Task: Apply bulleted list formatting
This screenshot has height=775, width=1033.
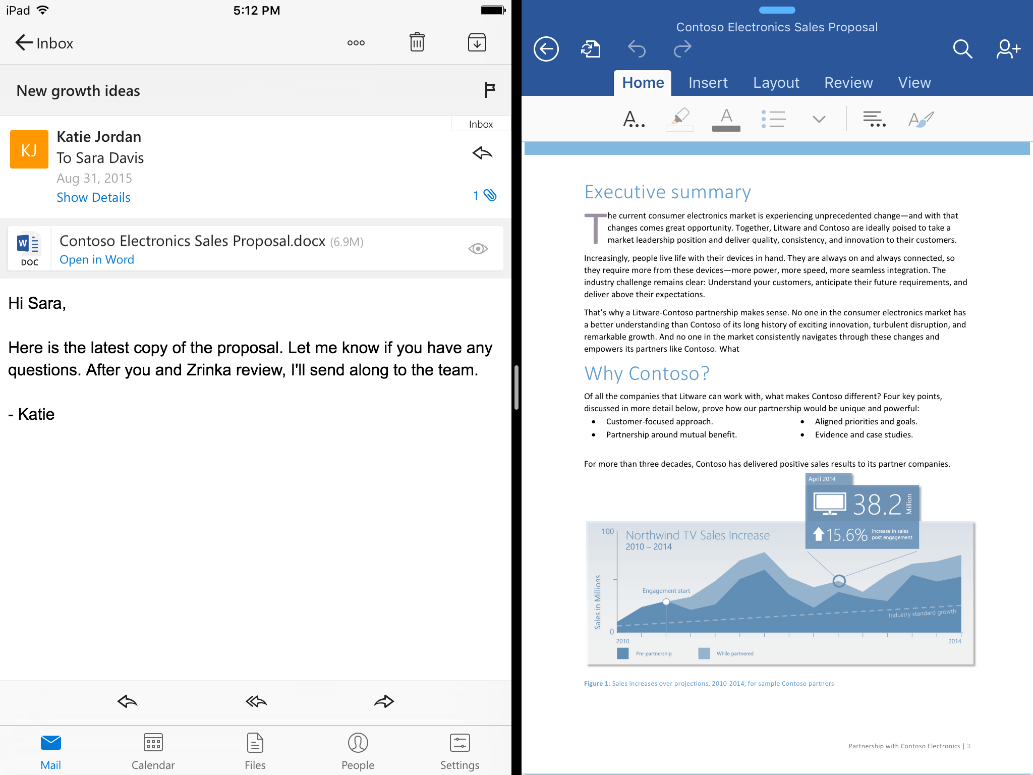Action: pyautogui.click(x=773, y=119)
